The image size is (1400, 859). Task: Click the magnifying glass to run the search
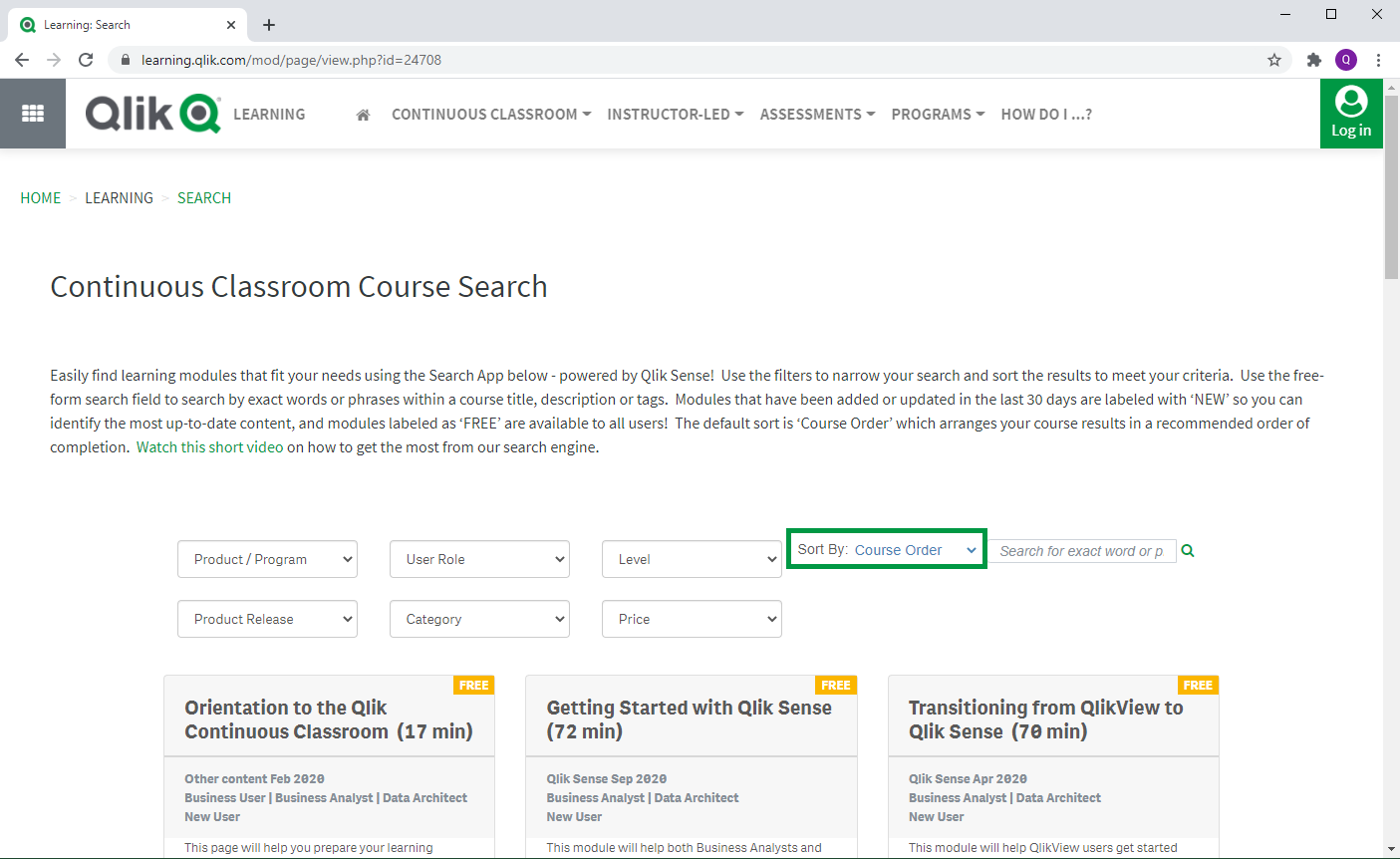point(1187,549)
